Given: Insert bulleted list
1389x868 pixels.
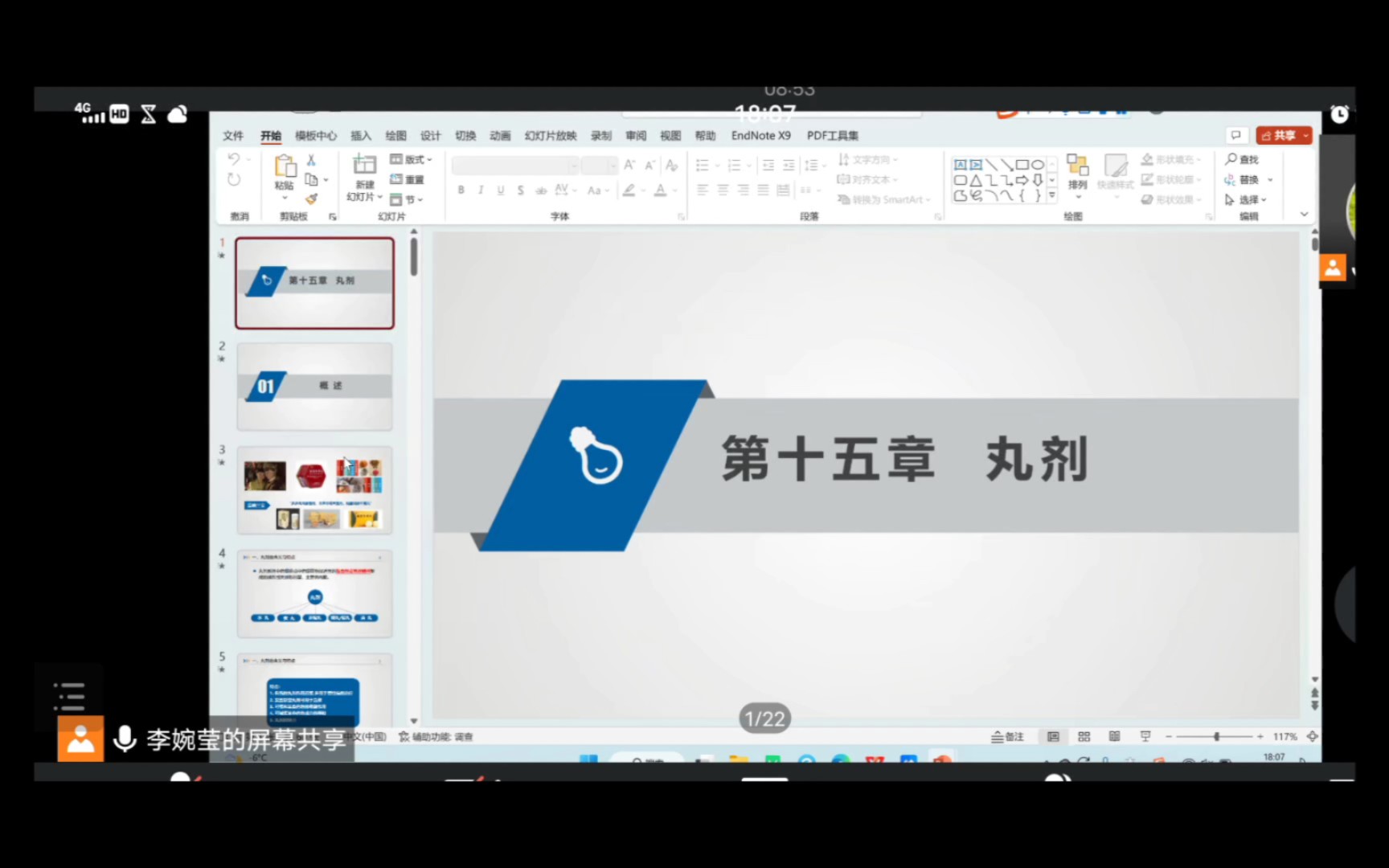Looking at the screenshot, I should tap(703, 165).
